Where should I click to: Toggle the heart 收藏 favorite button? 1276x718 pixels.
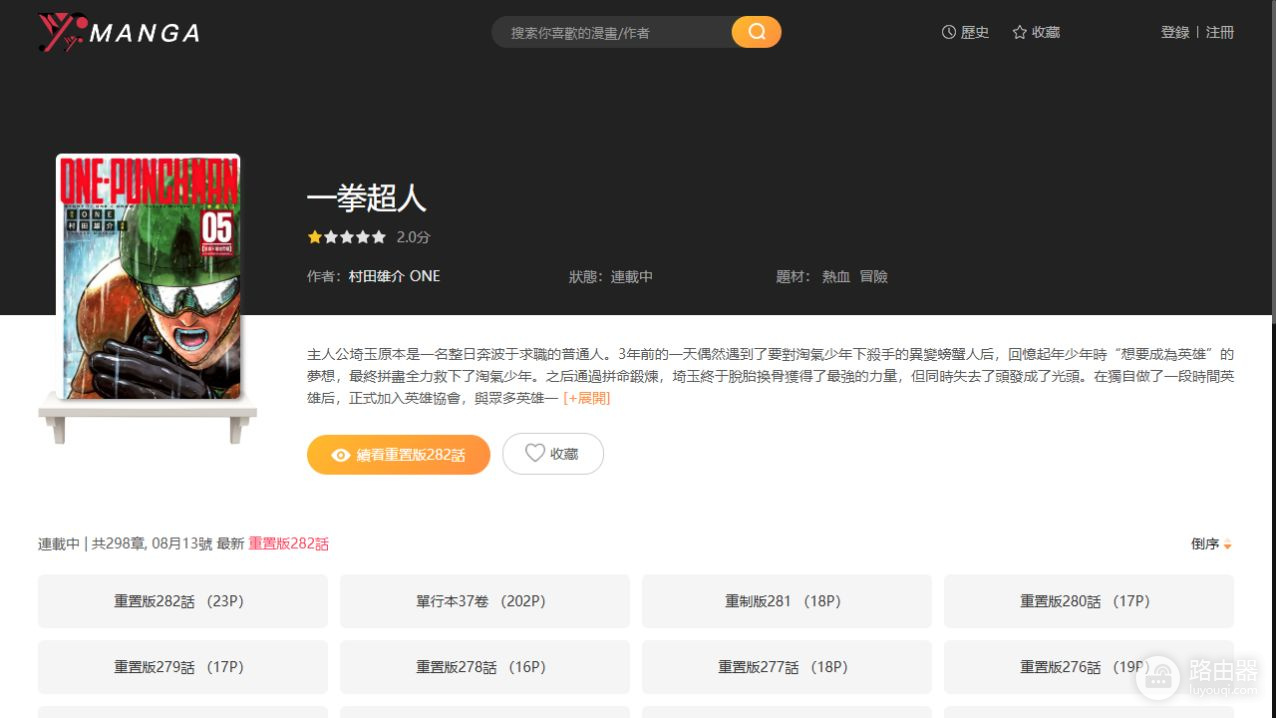[x=553, y=454]
